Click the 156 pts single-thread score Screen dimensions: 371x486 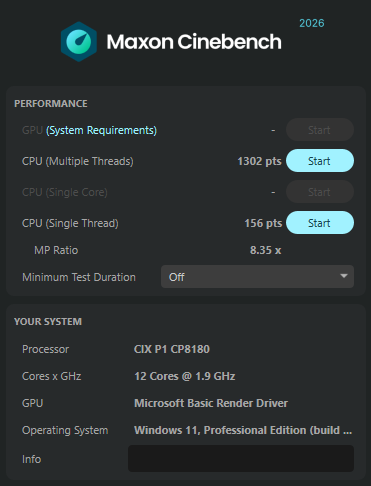[x=263, y=223]
